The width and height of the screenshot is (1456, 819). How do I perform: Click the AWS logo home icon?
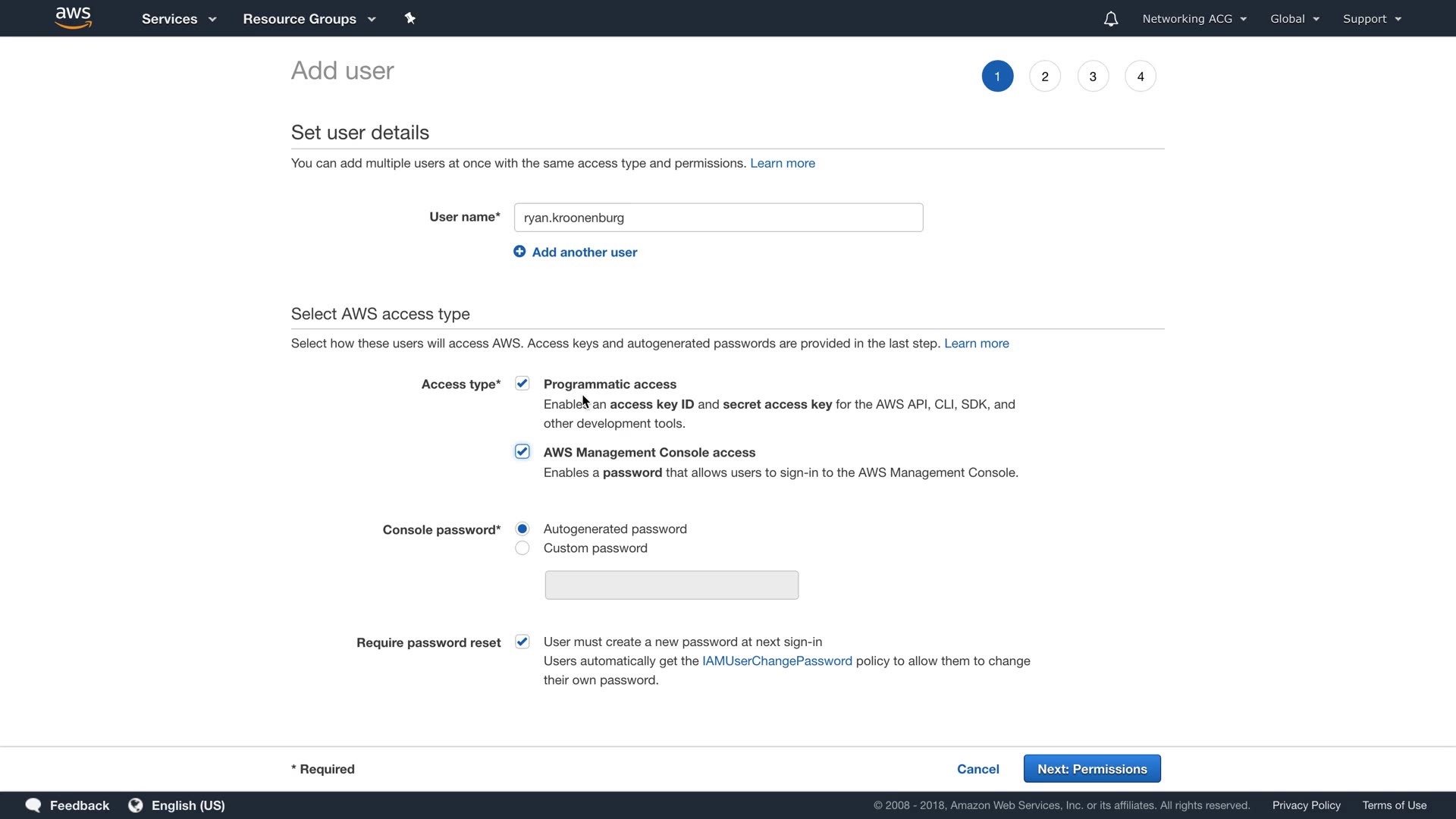(x=74, y=17)
